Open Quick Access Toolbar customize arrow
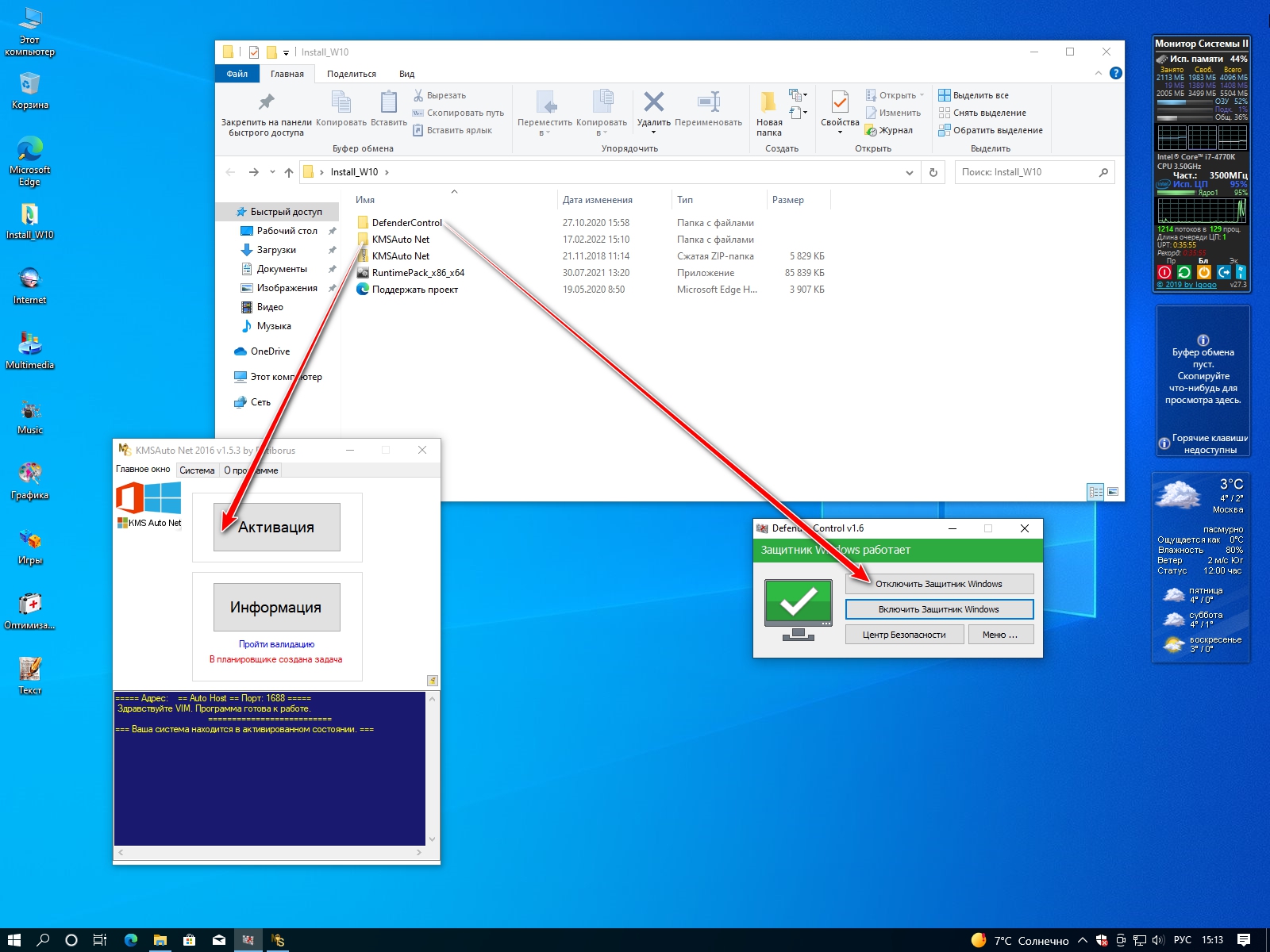Image resolution: width=1270 pixels, height=952 pixels. (287, 52)
